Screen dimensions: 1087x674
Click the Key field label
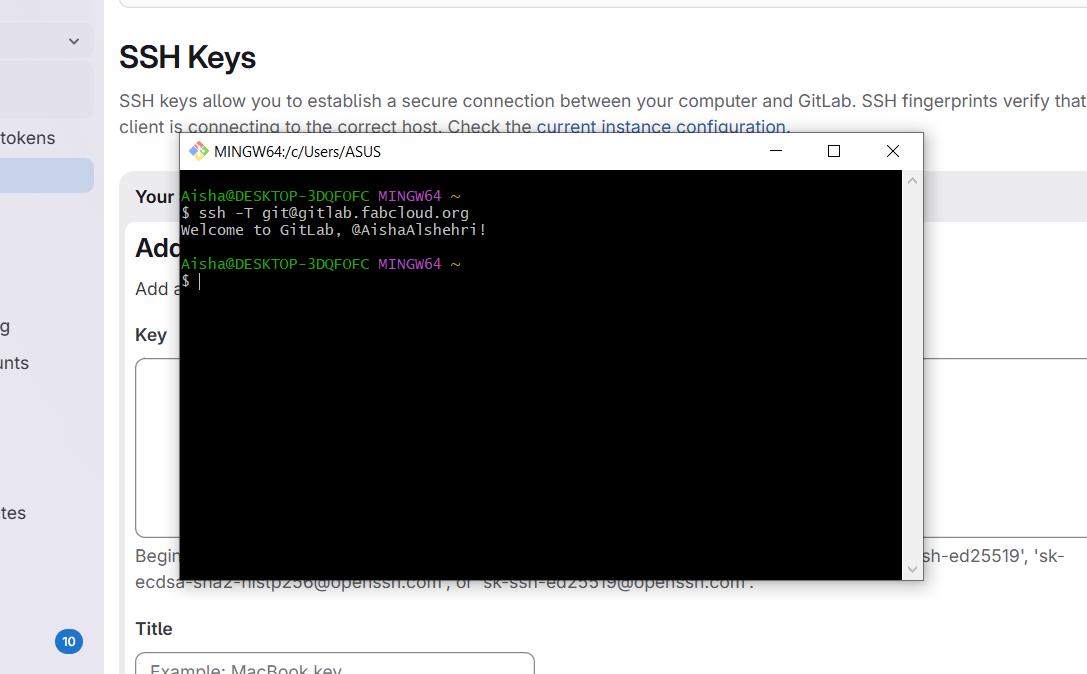point(151,335)
